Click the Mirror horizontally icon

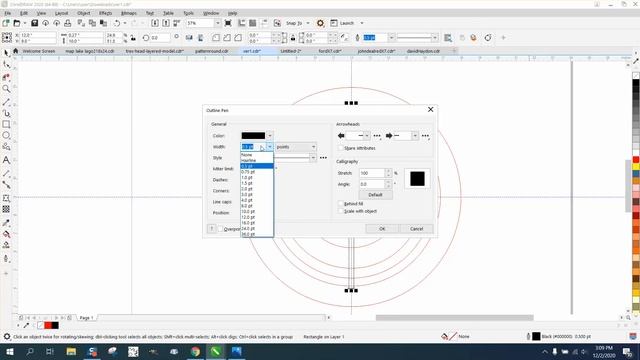pos(189,38)
